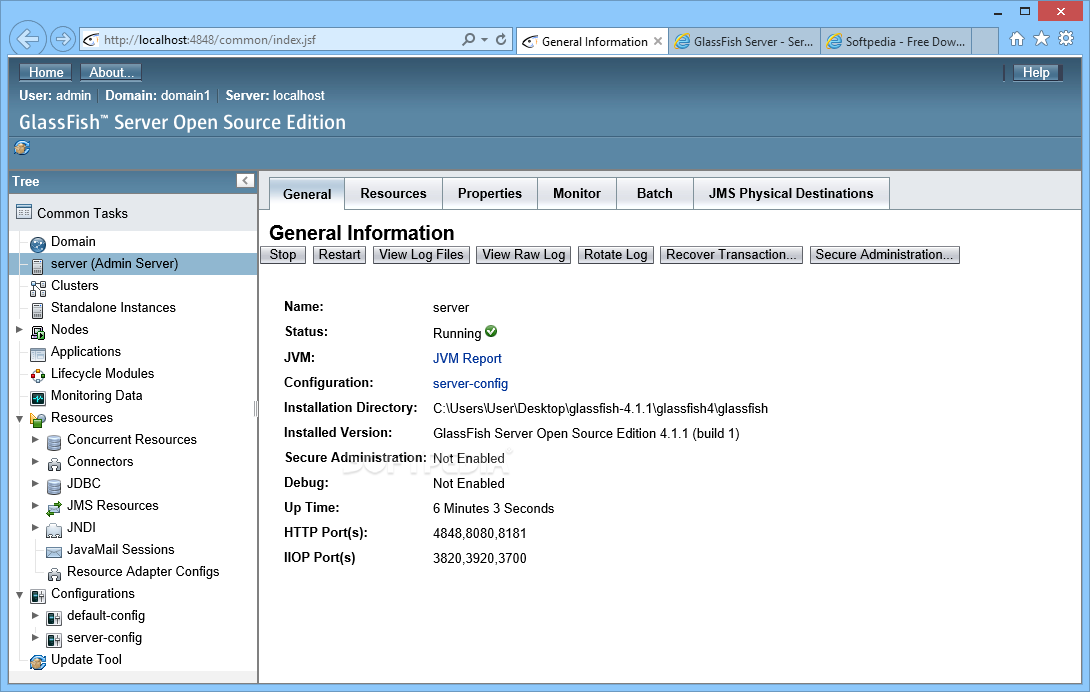Click View Log Files button
The image size is (1090, 692).
(421, 255)
